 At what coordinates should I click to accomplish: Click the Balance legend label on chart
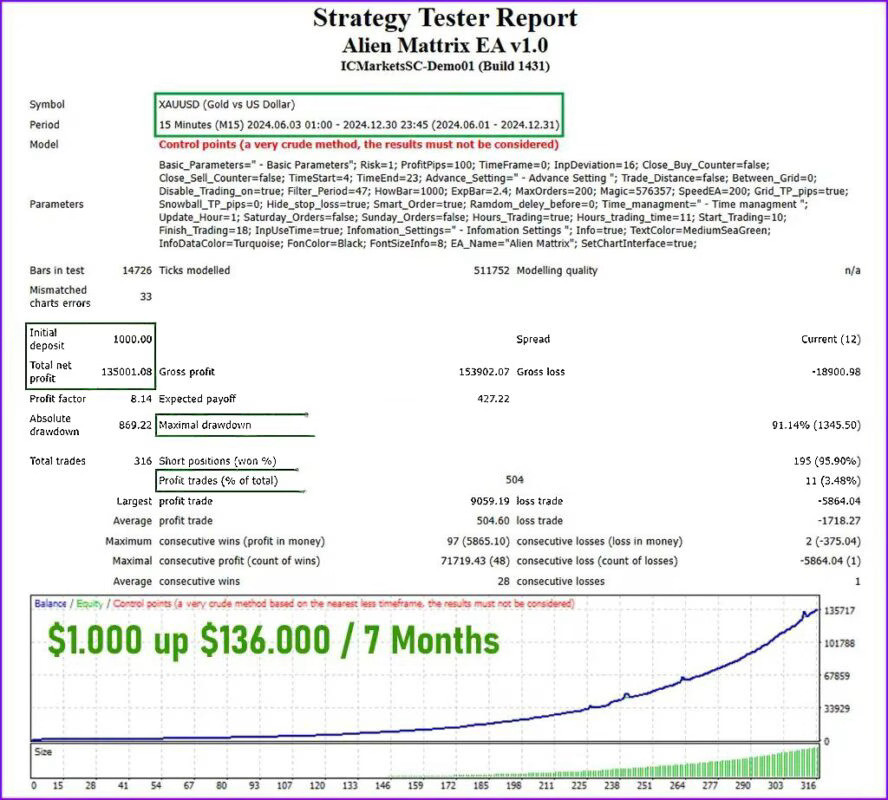coord(51,604)
